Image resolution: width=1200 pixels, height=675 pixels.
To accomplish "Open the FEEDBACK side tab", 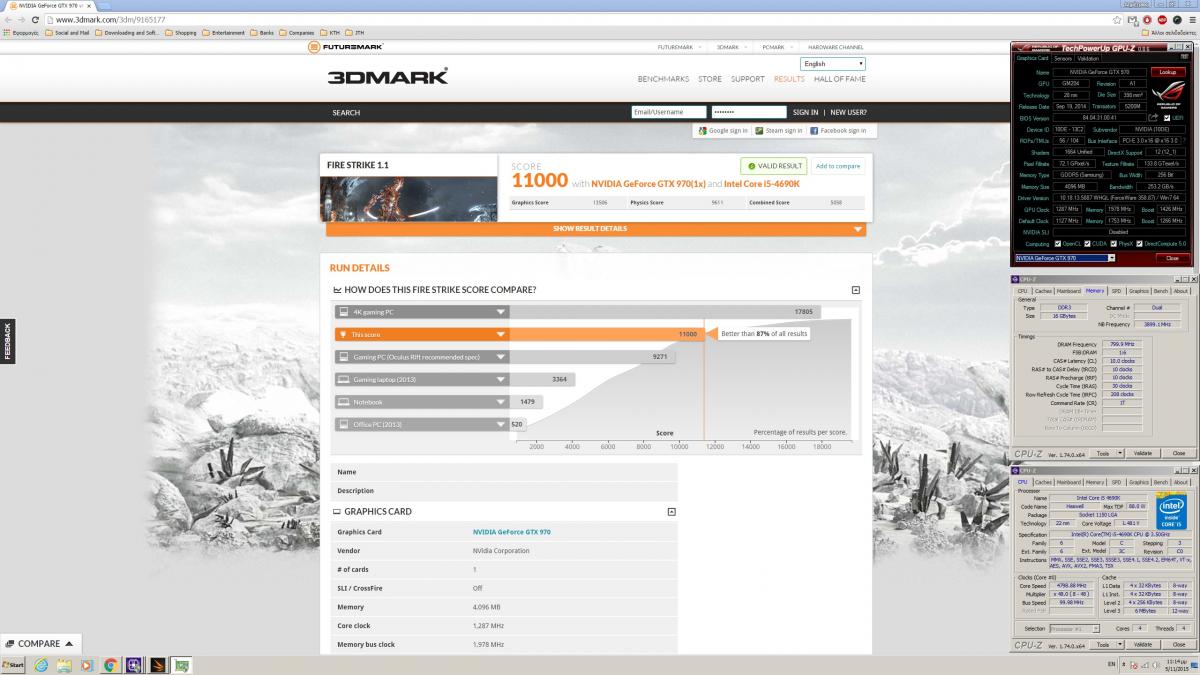I will point(7,341).
